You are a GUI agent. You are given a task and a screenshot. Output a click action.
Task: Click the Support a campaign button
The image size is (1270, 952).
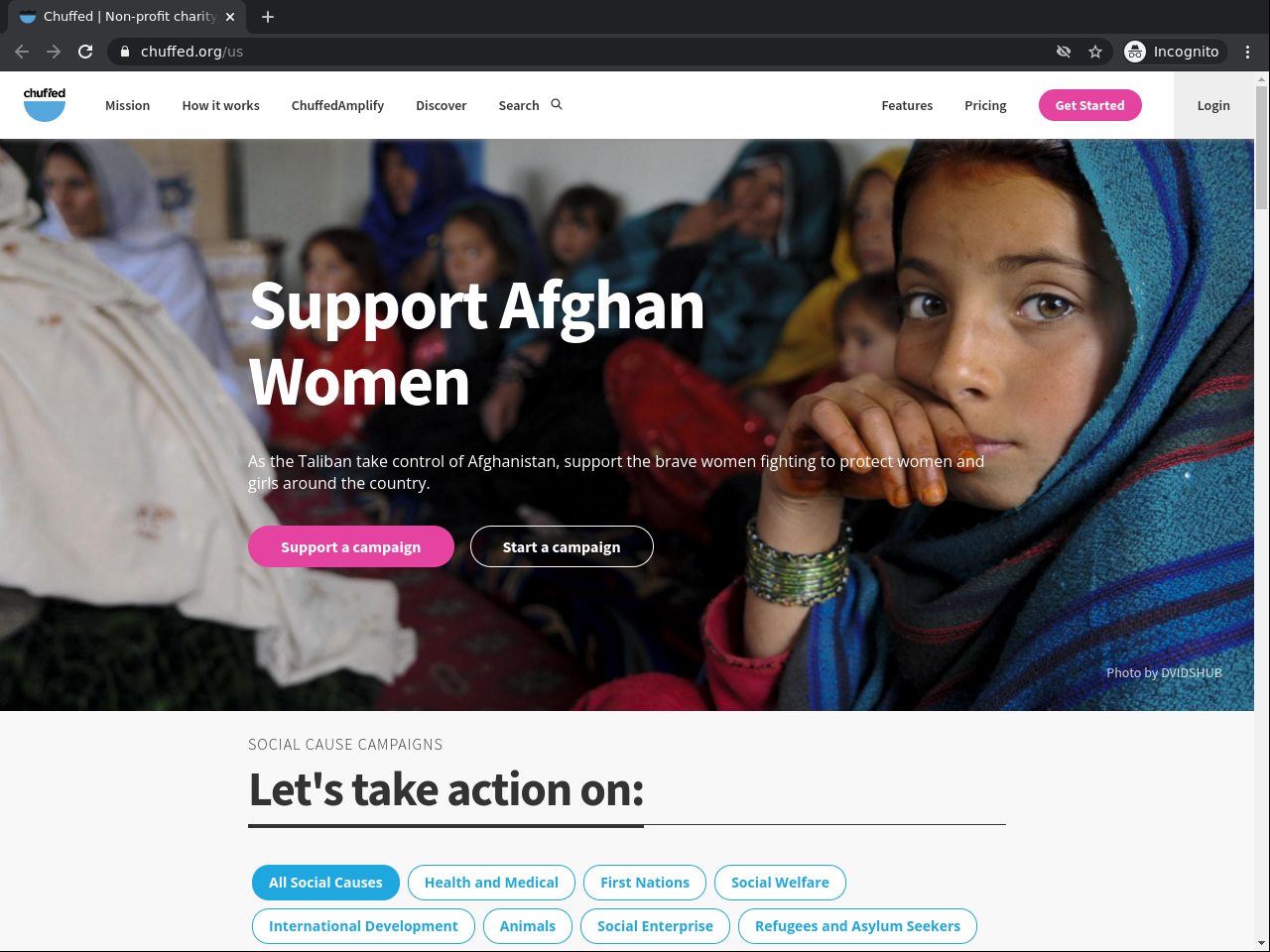click(x=351, y=546)
